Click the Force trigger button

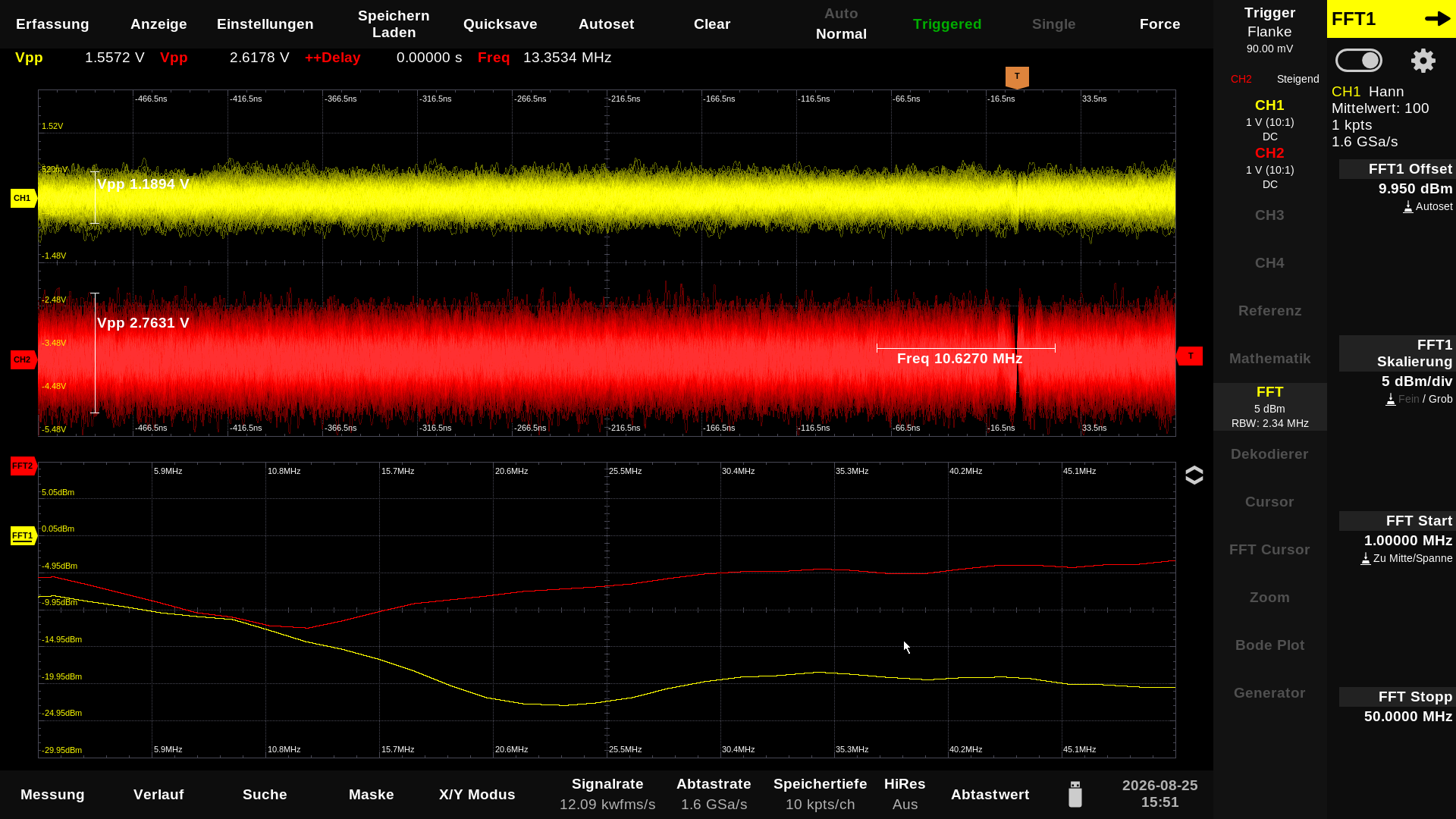[1159, 24]
